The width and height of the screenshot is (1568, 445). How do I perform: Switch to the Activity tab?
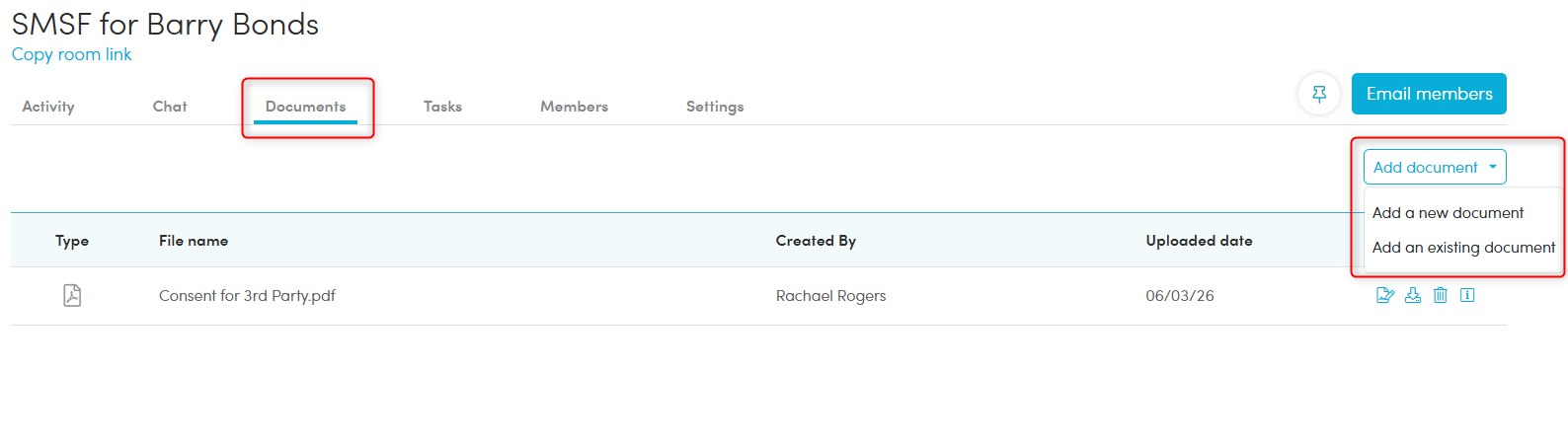click(48, 107)
